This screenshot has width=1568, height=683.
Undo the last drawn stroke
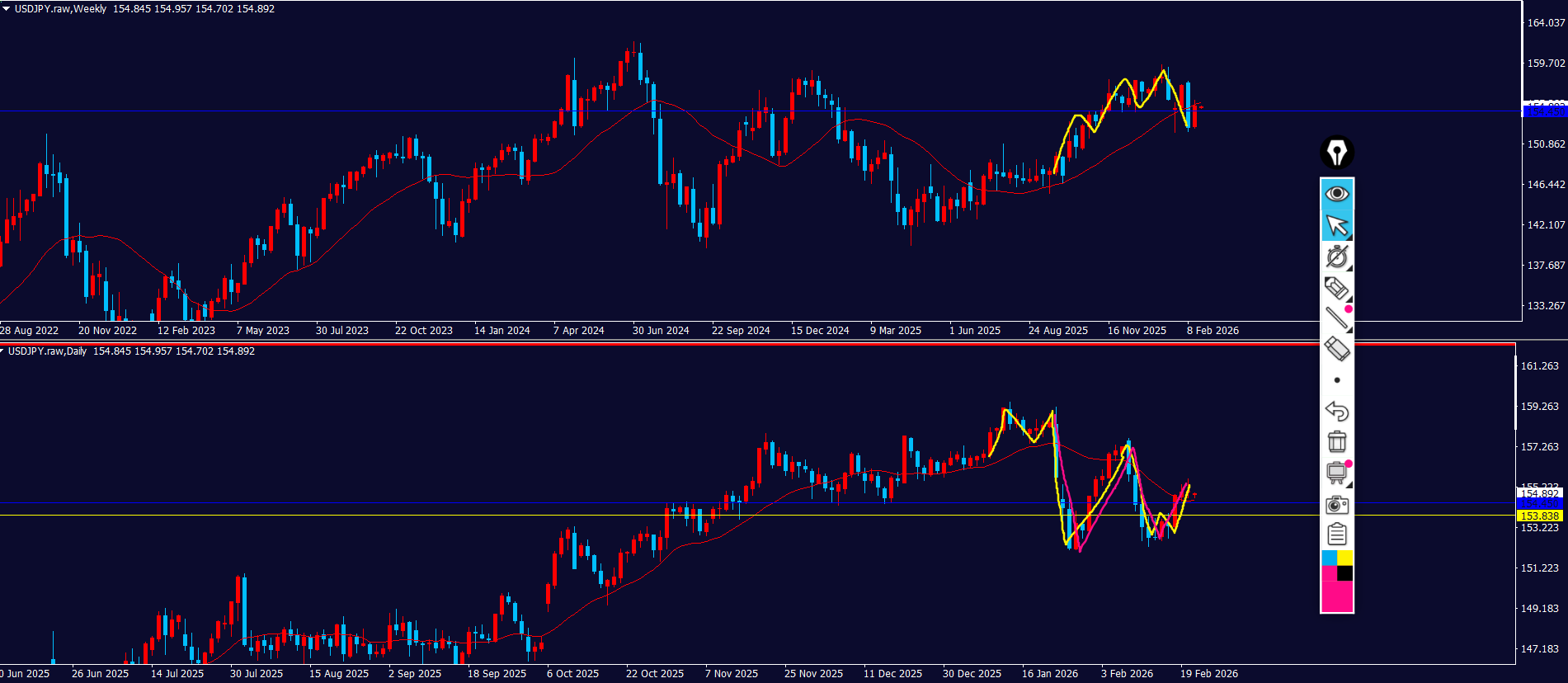(x=1336, y=411)
